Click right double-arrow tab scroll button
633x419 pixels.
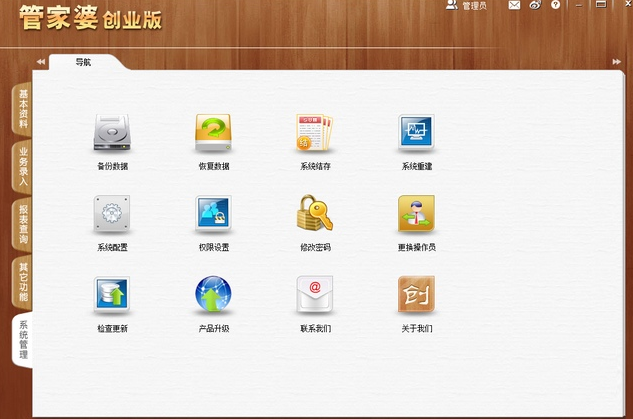point(616,62)
